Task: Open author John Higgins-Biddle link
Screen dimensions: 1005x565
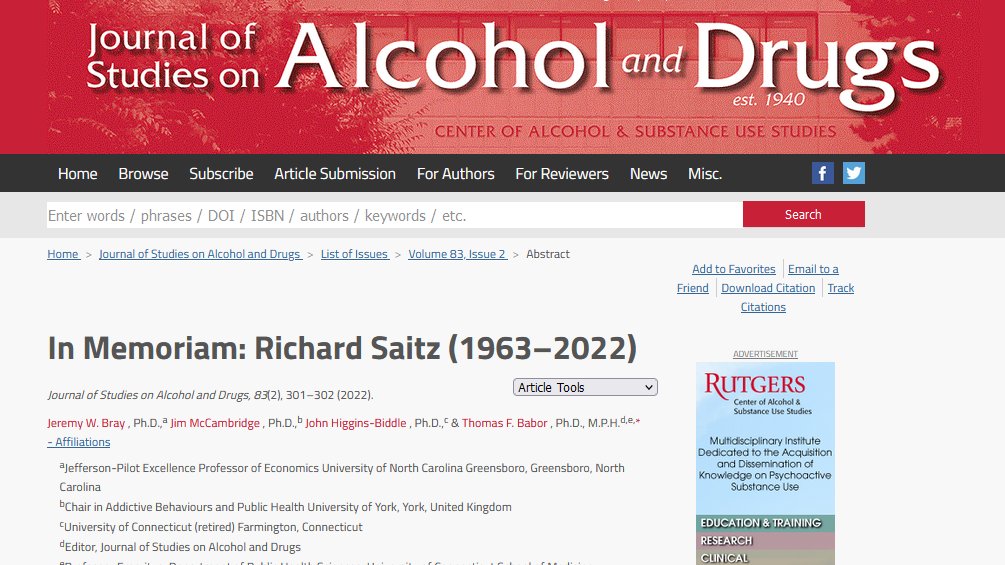Action: (x=356, y=423)
